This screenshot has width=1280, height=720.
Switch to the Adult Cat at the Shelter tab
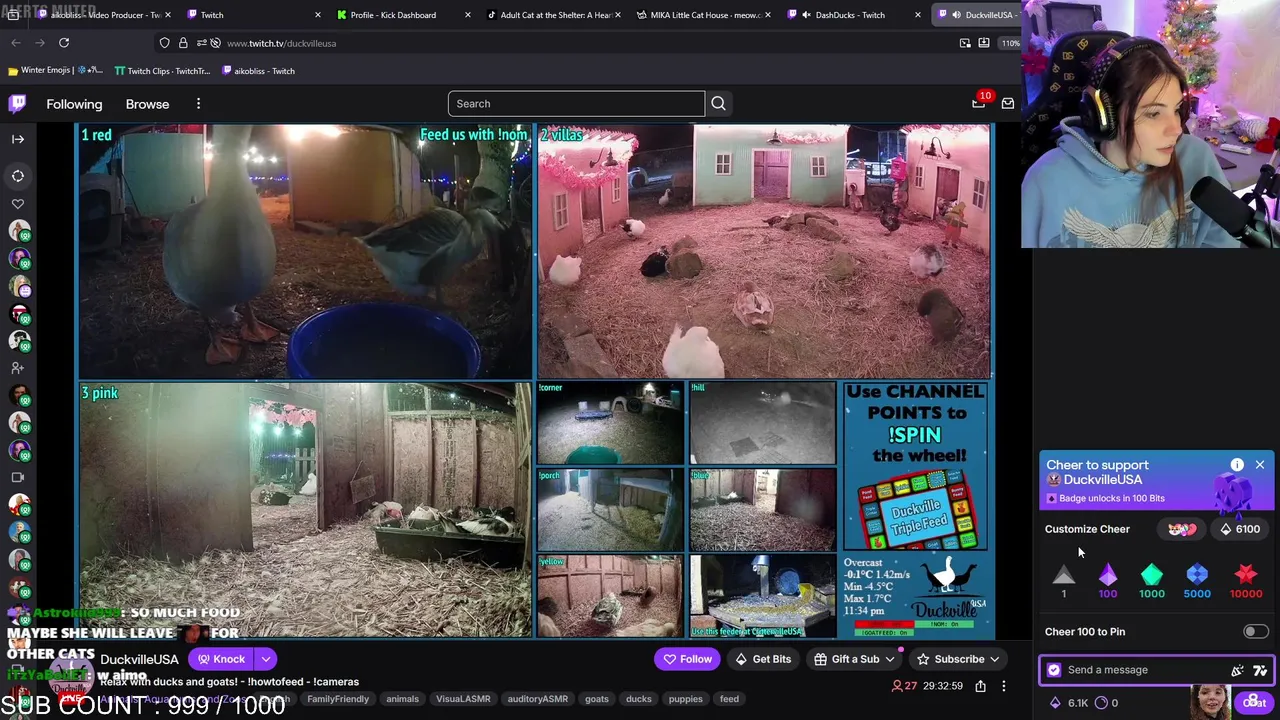point(555,15)
